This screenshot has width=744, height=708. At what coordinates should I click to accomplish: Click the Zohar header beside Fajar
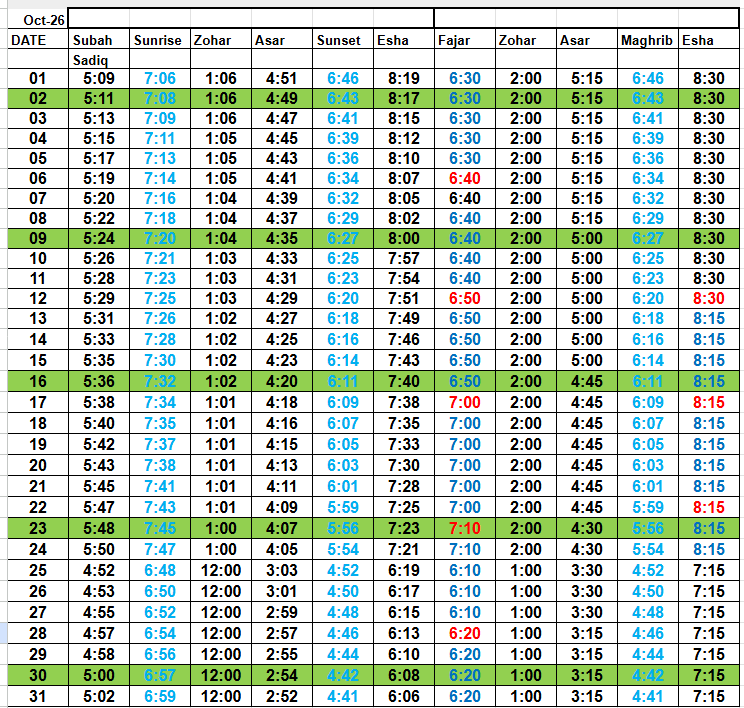(x=526, y=40)
